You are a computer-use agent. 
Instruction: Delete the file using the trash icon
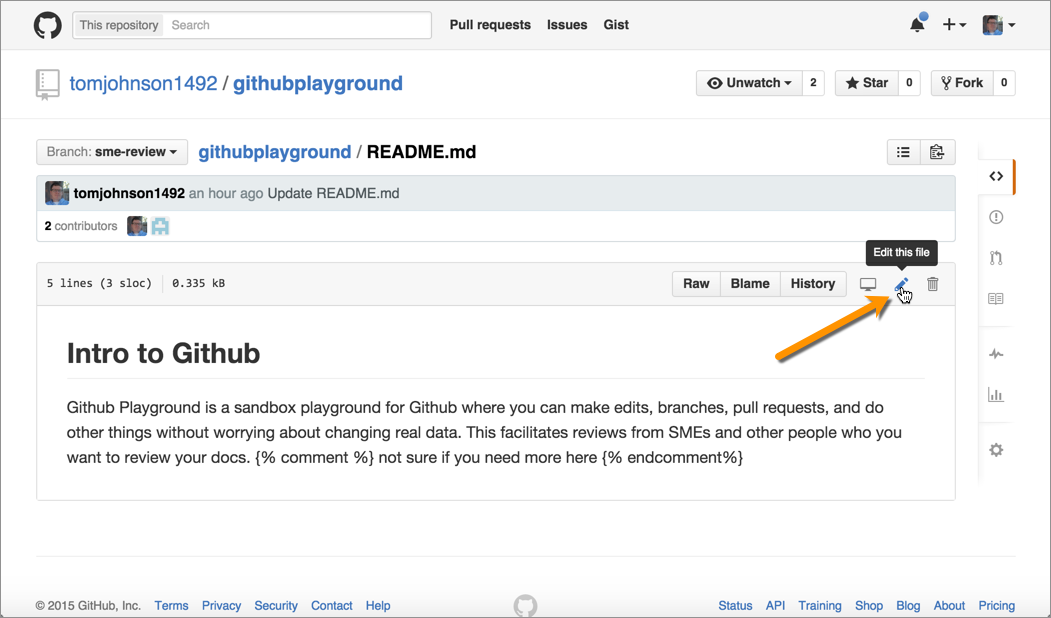pos(932,284)
